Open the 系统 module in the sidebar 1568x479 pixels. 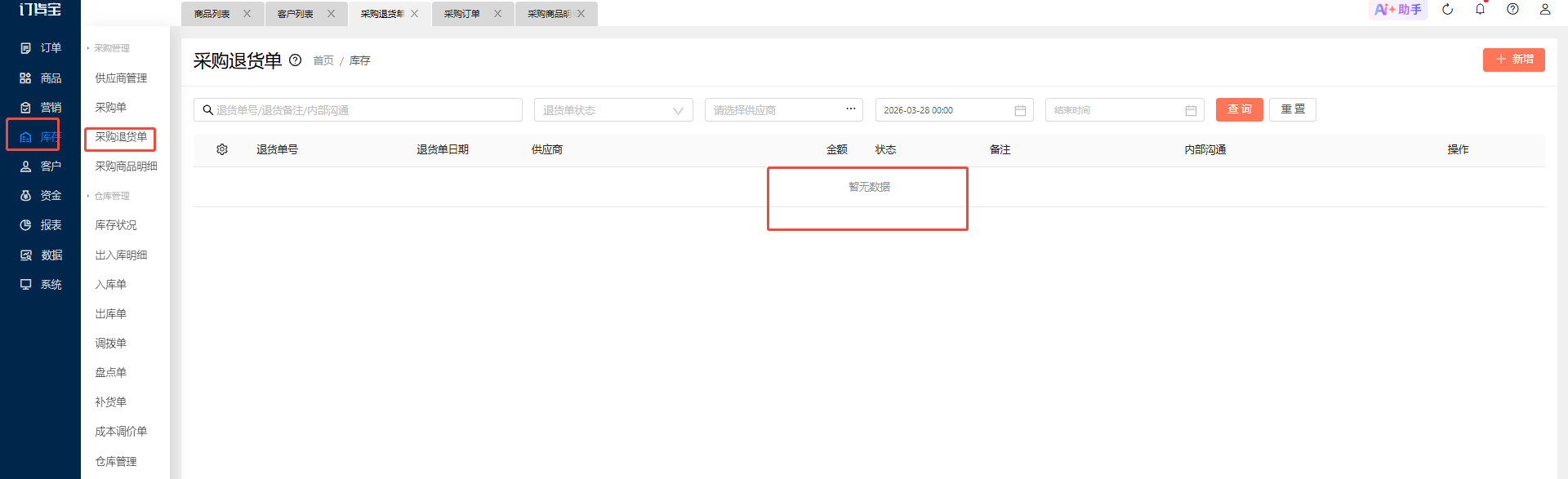point(41,285)
